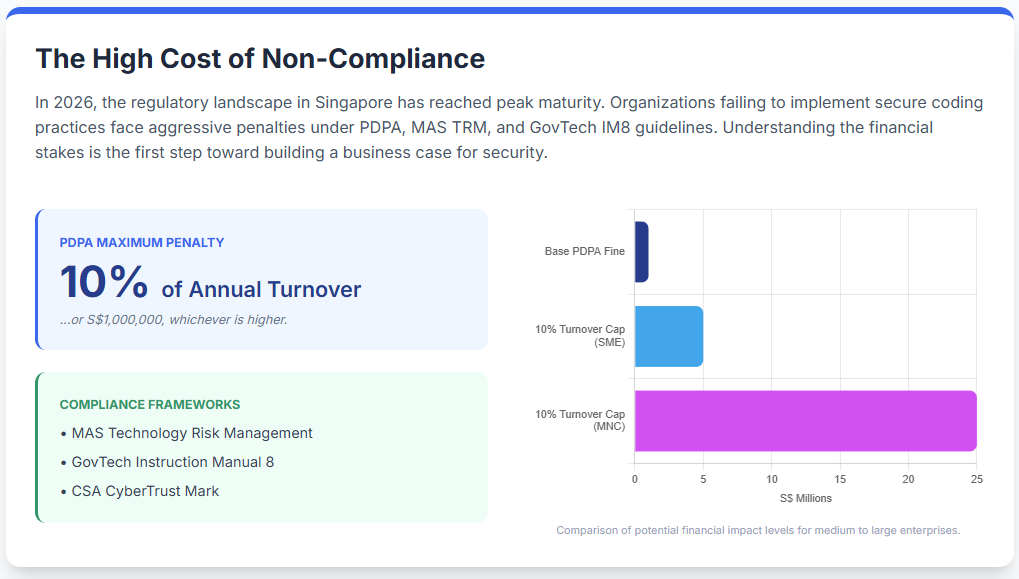Select the dark blue Base PDPA Fine bar

coord(641,252)
